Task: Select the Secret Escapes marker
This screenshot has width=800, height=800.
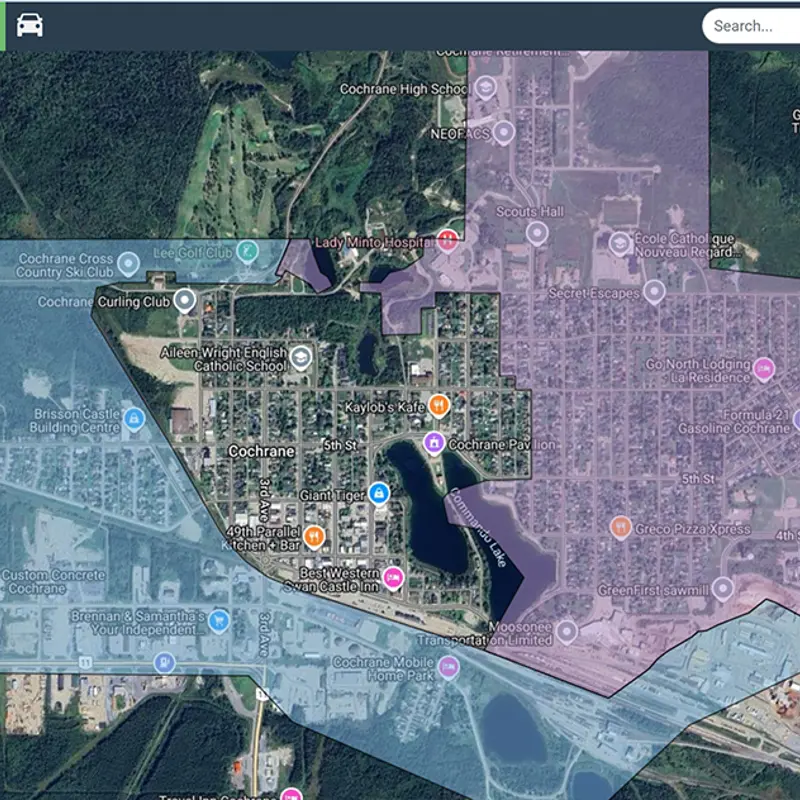Action: pyautogui.click(x=653, y=293)
